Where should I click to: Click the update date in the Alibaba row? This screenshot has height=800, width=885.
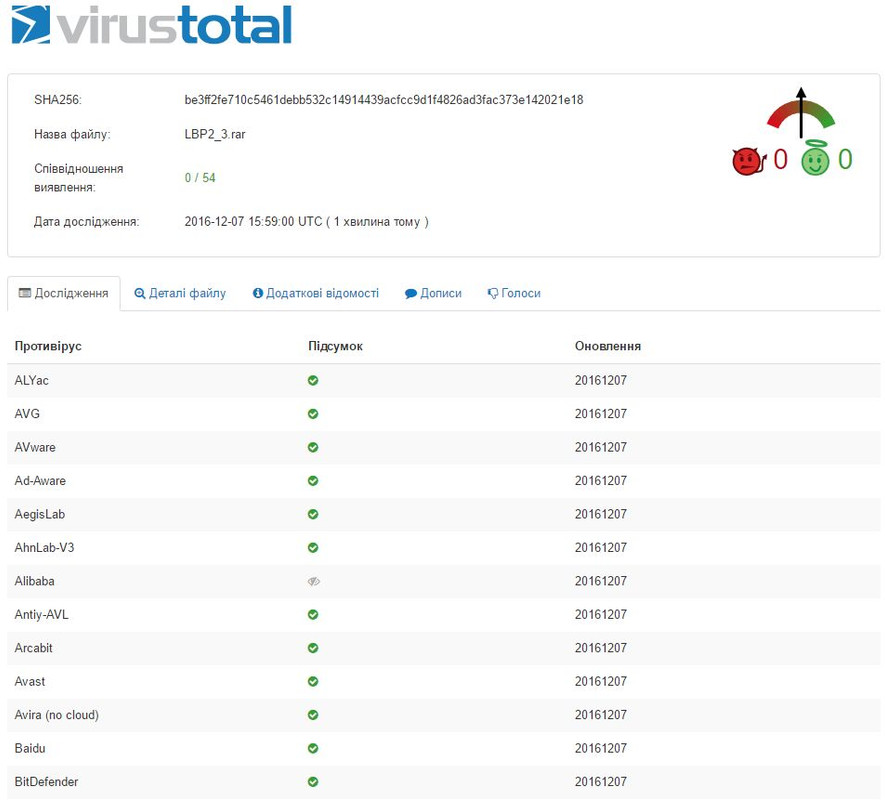tap(601, 581)
